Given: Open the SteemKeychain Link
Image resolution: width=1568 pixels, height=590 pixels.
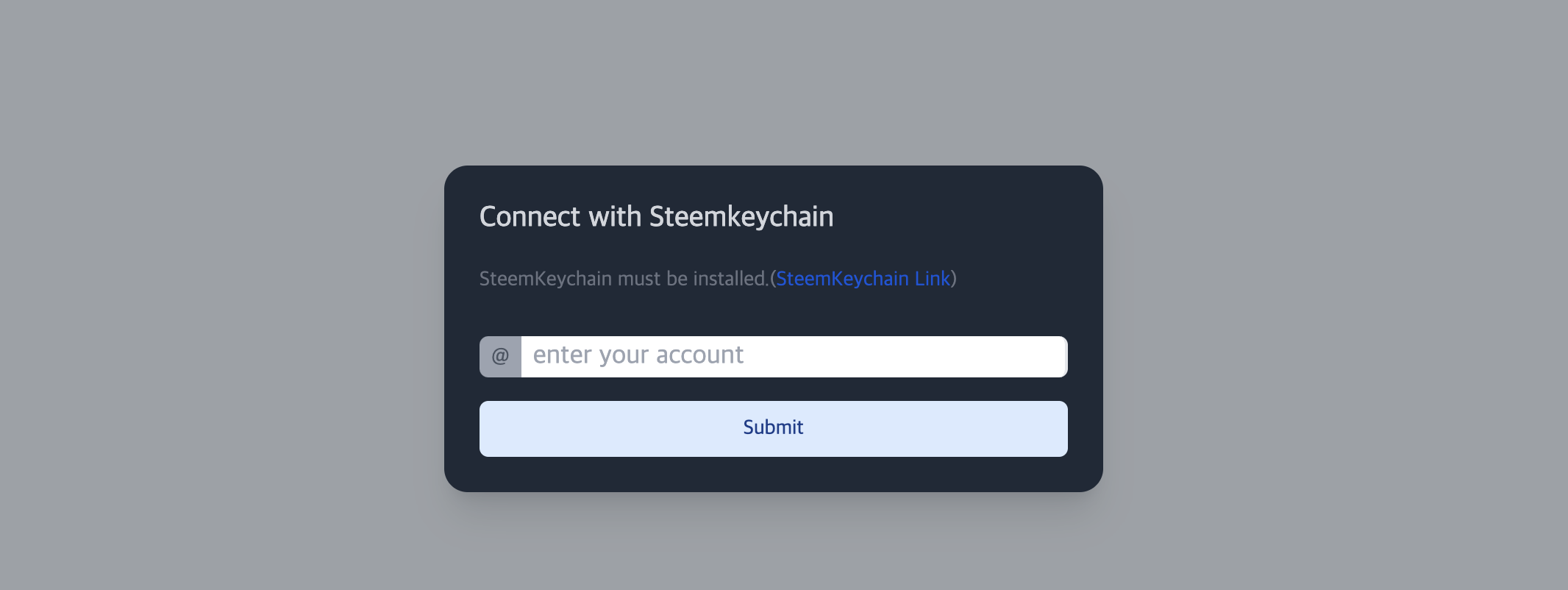Looking at the screenshot, I should tap(863, 279).
